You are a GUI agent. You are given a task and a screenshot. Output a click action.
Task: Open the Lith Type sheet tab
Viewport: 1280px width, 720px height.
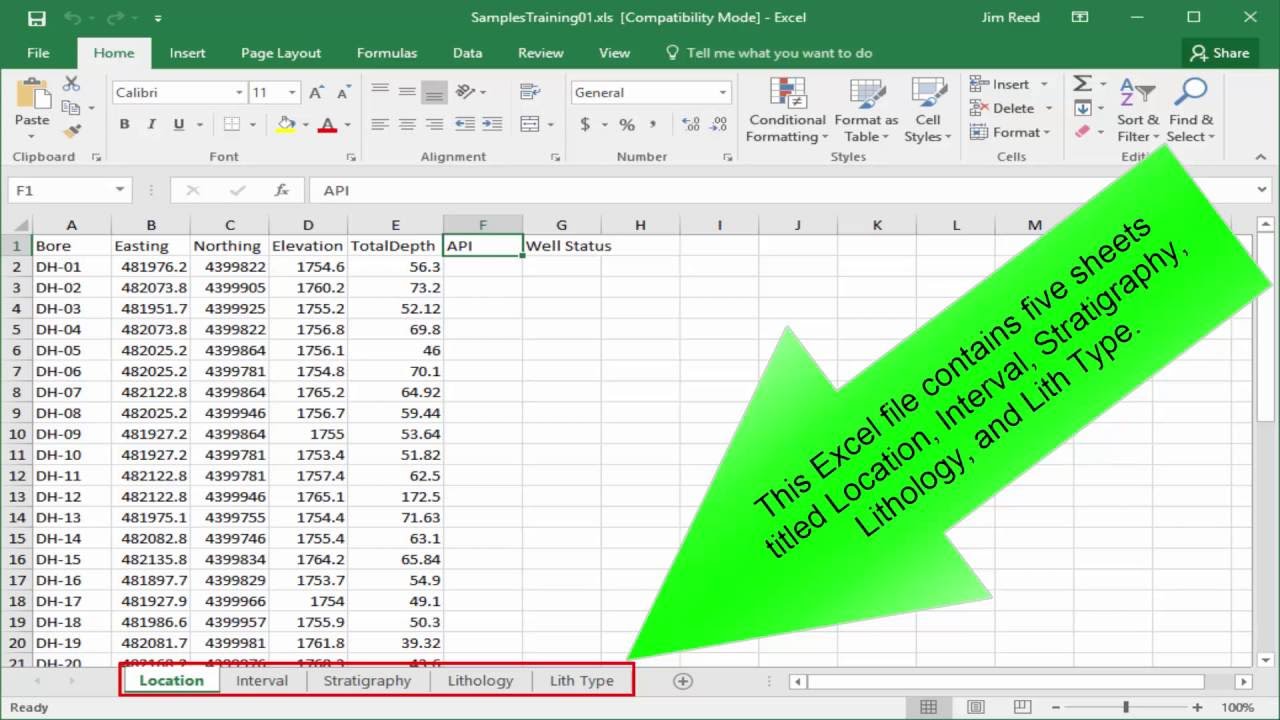(x=582, y=681)
